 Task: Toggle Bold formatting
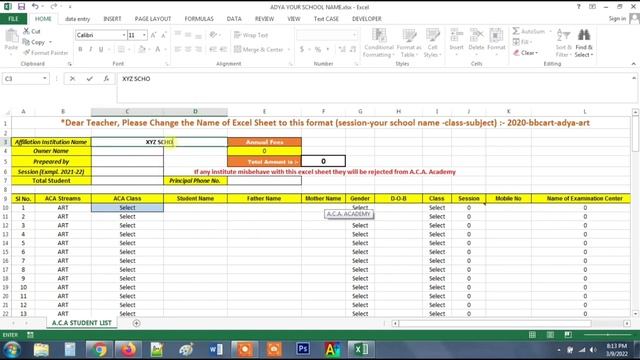(x=80, y=49)
